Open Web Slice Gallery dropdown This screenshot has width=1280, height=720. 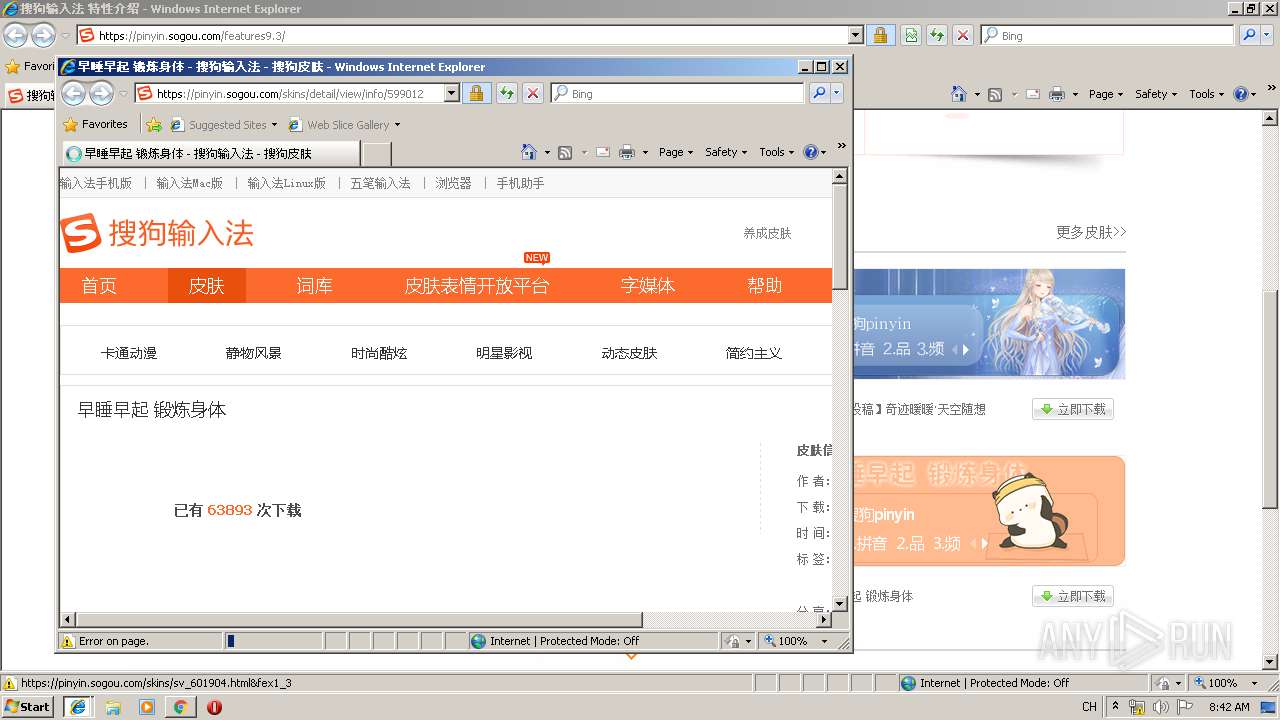(x=397, y=125)
